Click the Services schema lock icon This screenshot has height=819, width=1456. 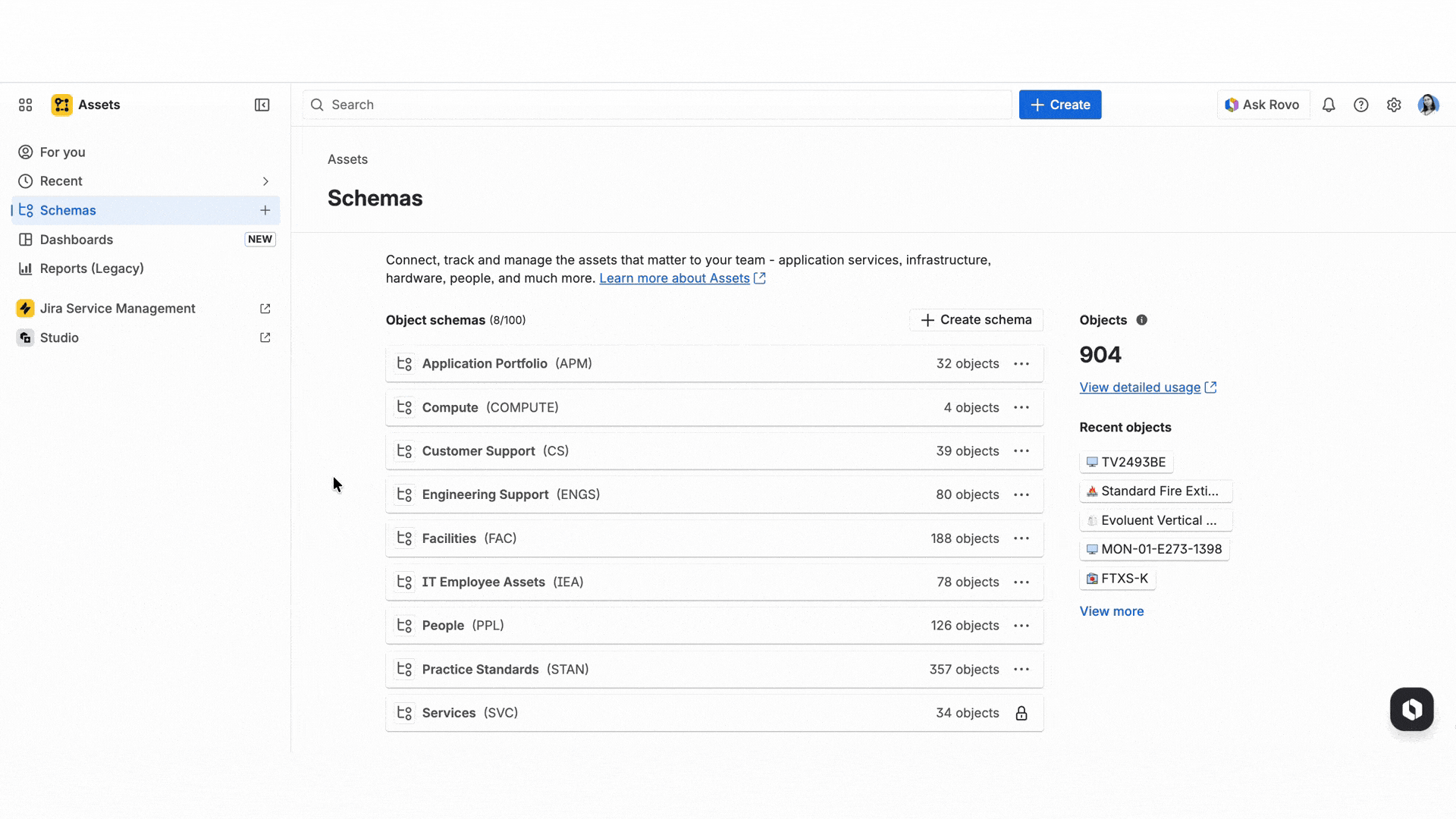tap(1021, 713)
